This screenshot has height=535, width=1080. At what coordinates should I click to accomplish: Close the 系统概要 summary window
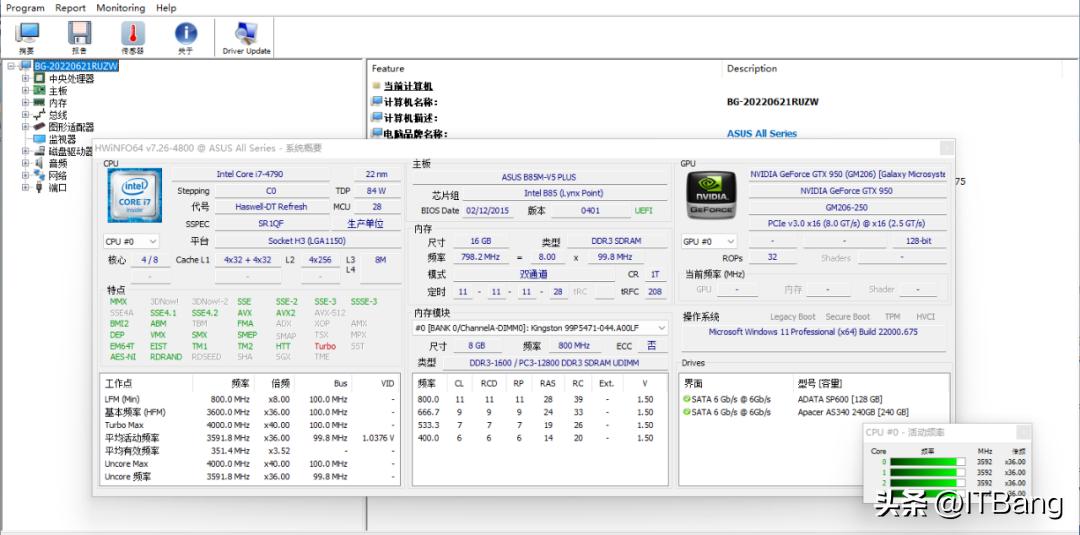click(947, 148)
